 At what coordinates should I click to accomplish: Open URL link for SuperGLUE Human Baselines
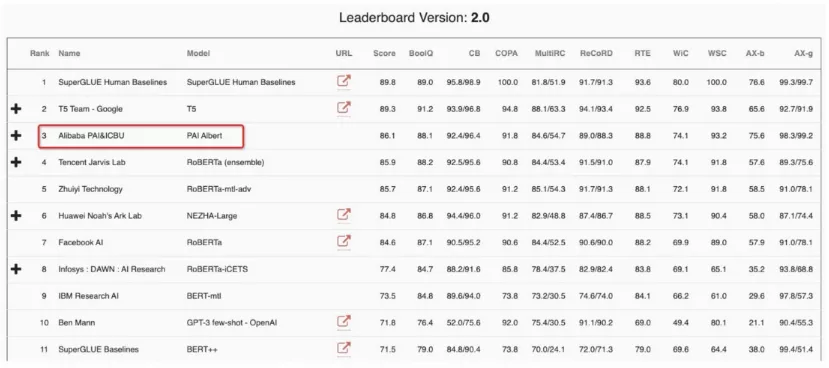[344, 81]
